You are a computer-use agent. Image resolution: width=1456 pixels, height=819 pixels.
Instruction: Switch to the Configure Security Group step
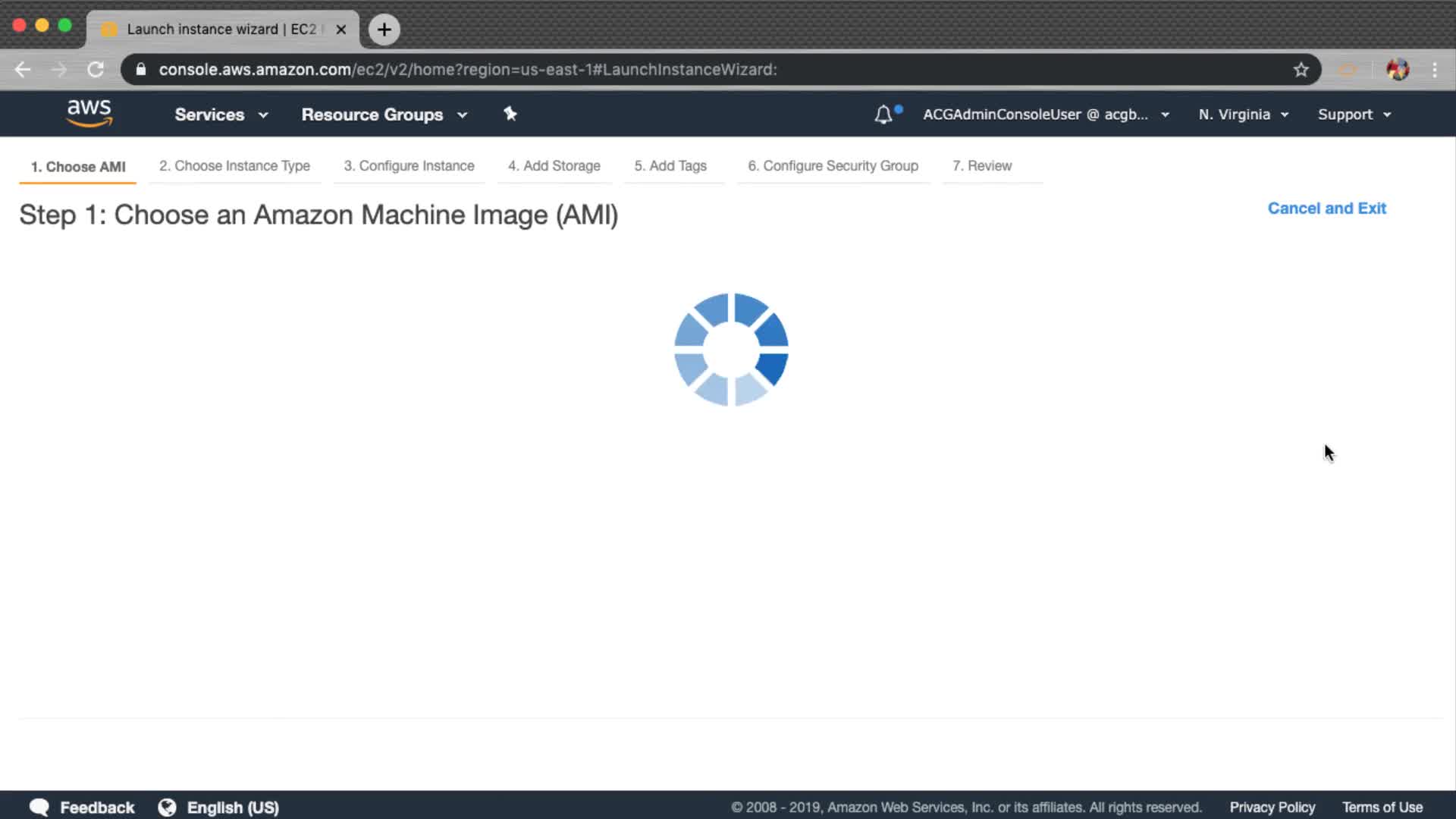833,166
